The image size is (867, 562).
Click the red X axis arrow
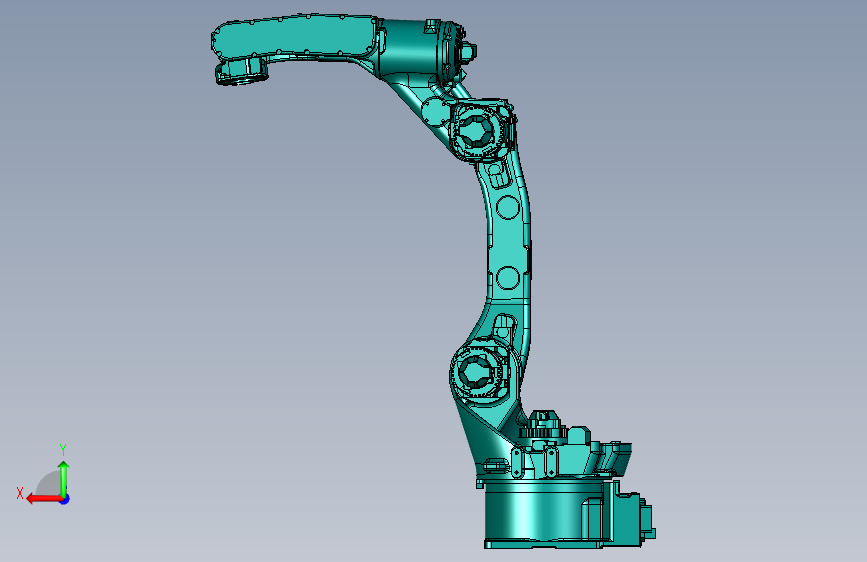[44, 499]
